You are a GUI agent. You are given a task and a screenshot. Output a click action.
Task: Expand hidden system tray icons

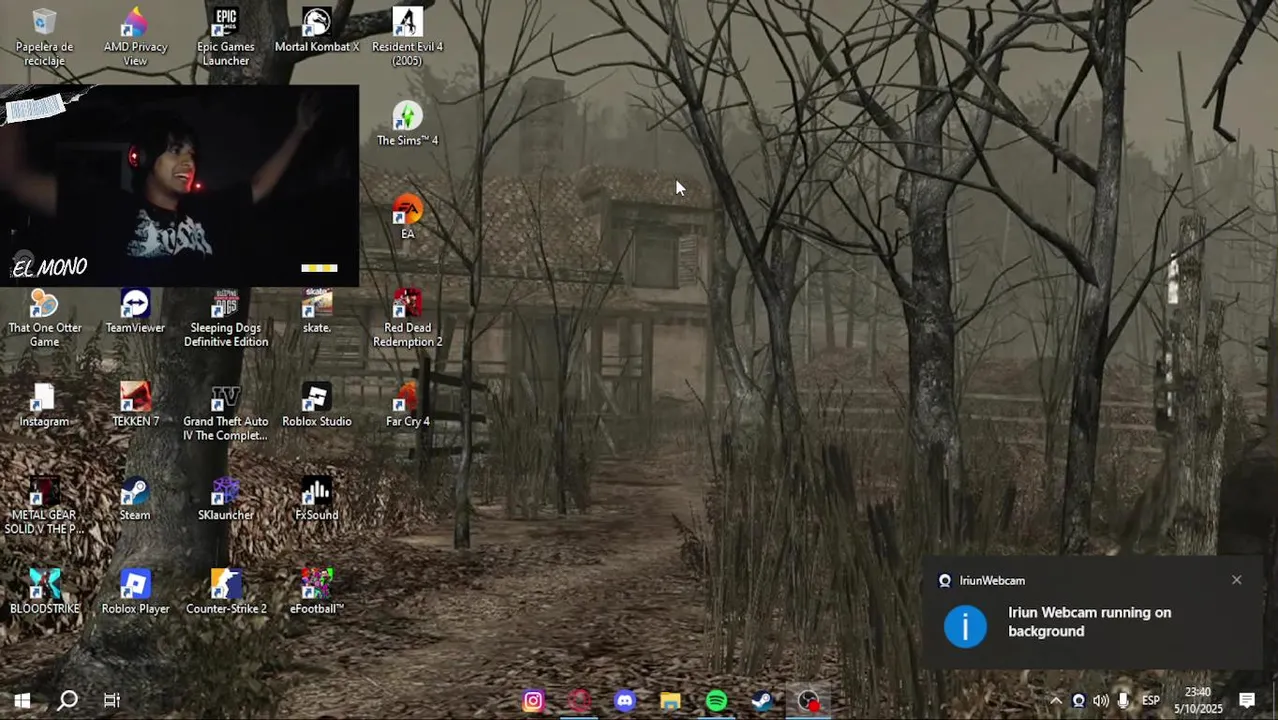click(x=1055, y=701)
